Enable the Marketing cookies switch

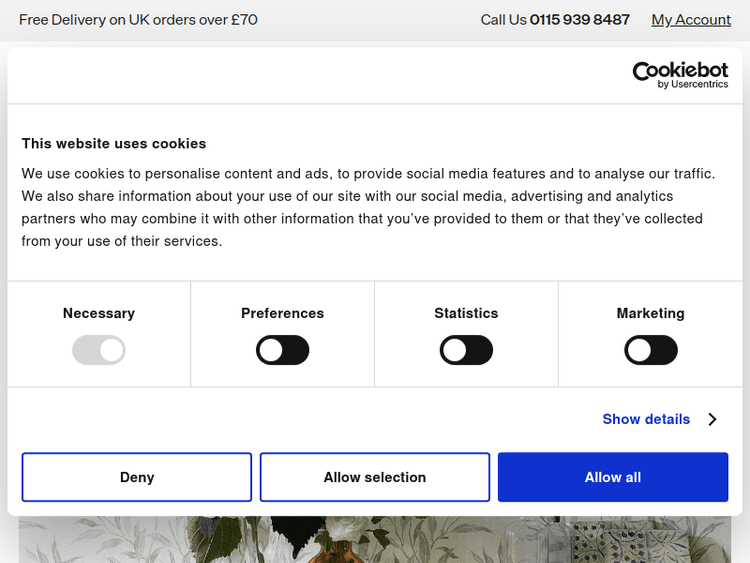651,350
